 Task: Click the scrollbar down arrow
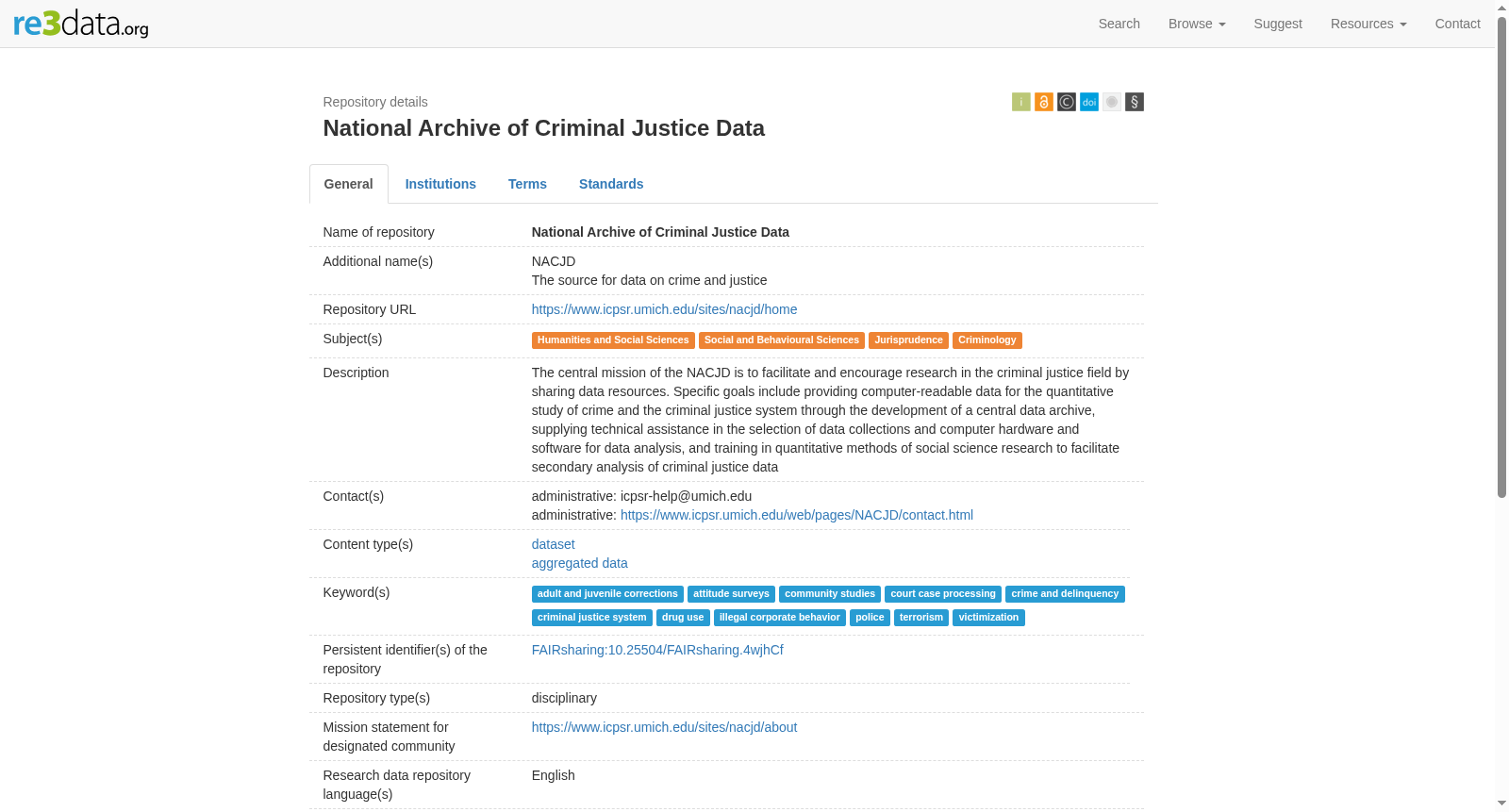coord(1502,804)
